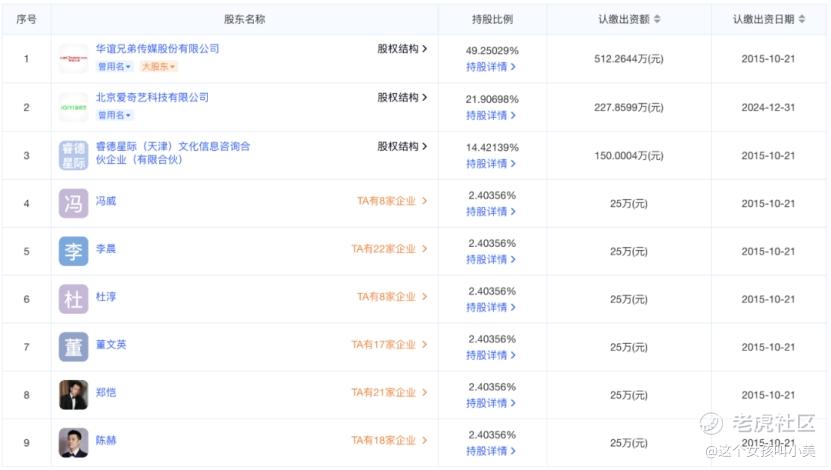Image resolution: width=831 pixels, height=470 pixels.
Task: Expand 曾用名 tag for 北京爱奇艺
Action: click(x=114, y=115)
